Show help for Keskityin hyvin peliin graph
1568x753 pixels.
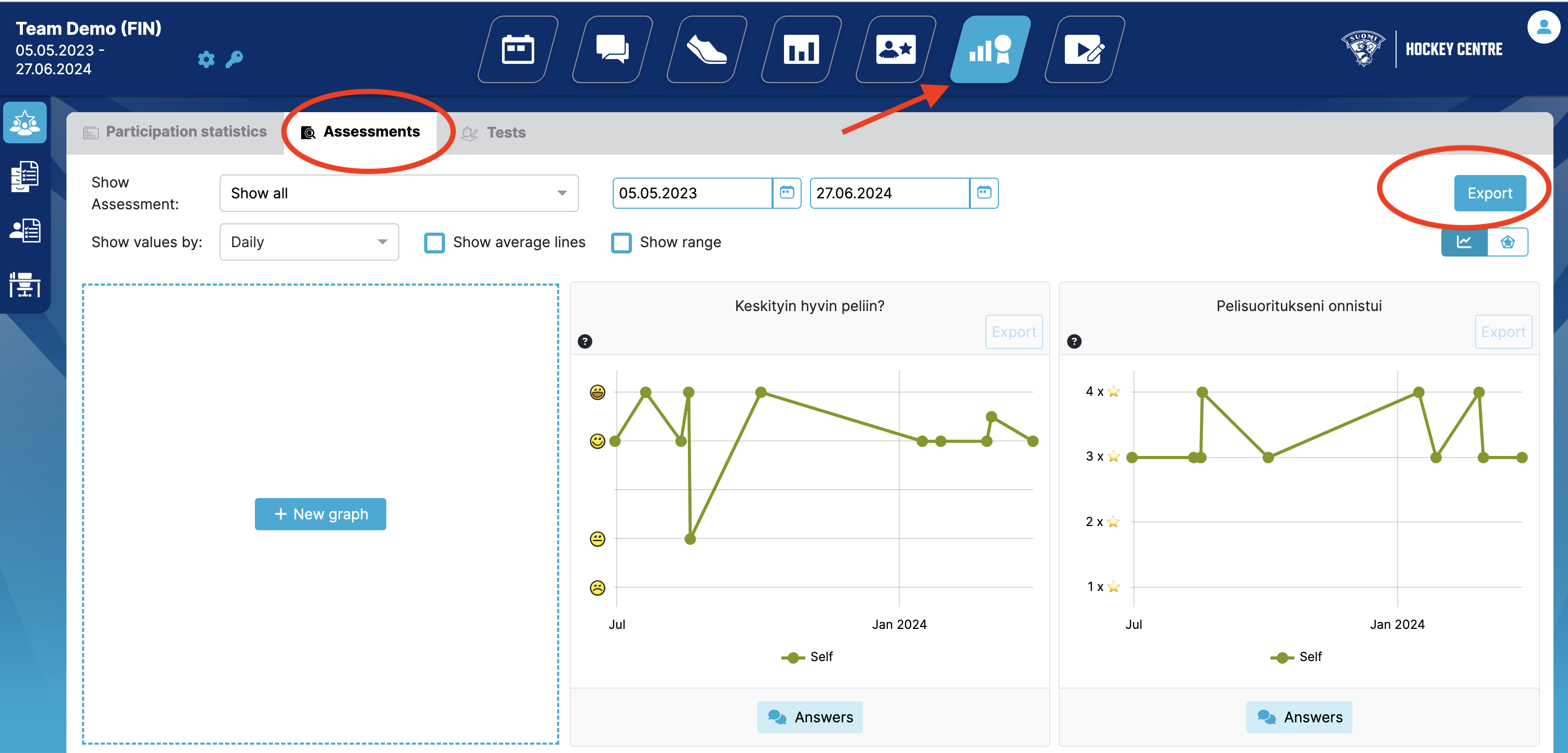pos(585,342)
